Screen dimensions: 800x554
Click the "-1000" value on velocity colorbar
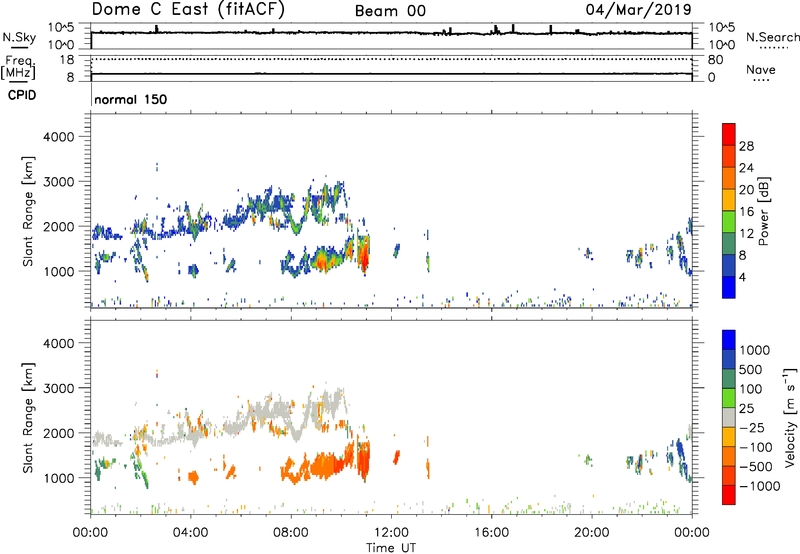point(760,486)
